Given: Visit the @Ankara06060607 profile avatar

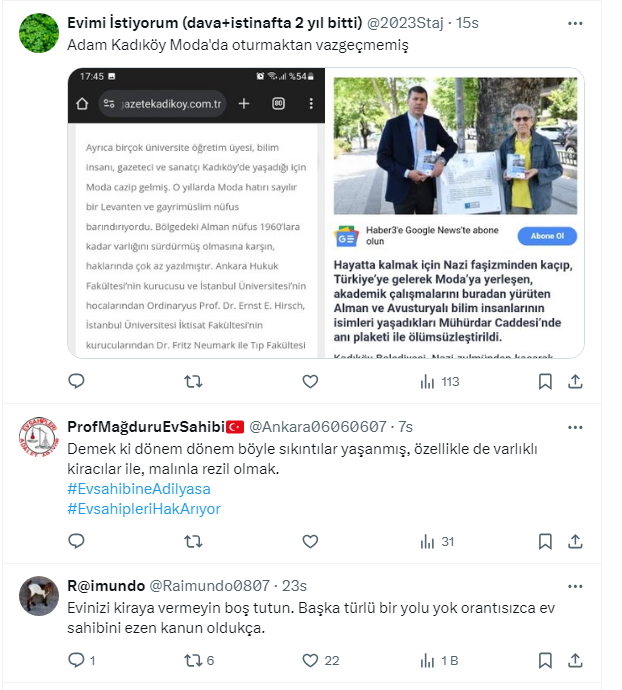Looking at the screenshot, I should coord(39,437).
